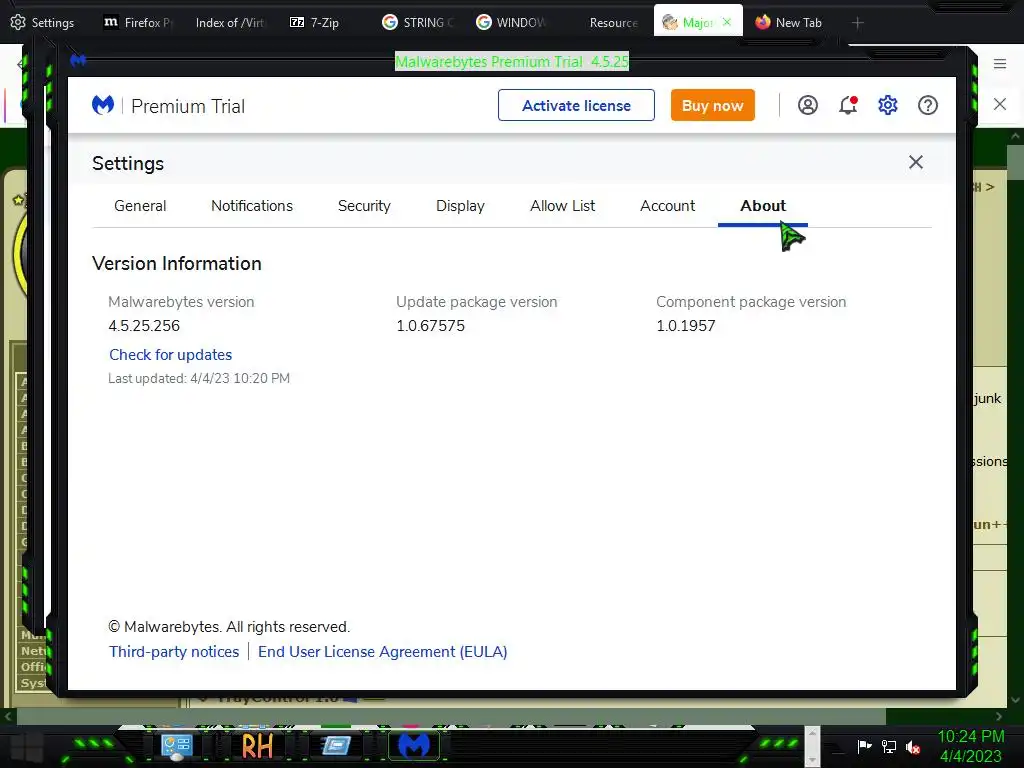Open the help question mark icon

click(x=927, y=105)
